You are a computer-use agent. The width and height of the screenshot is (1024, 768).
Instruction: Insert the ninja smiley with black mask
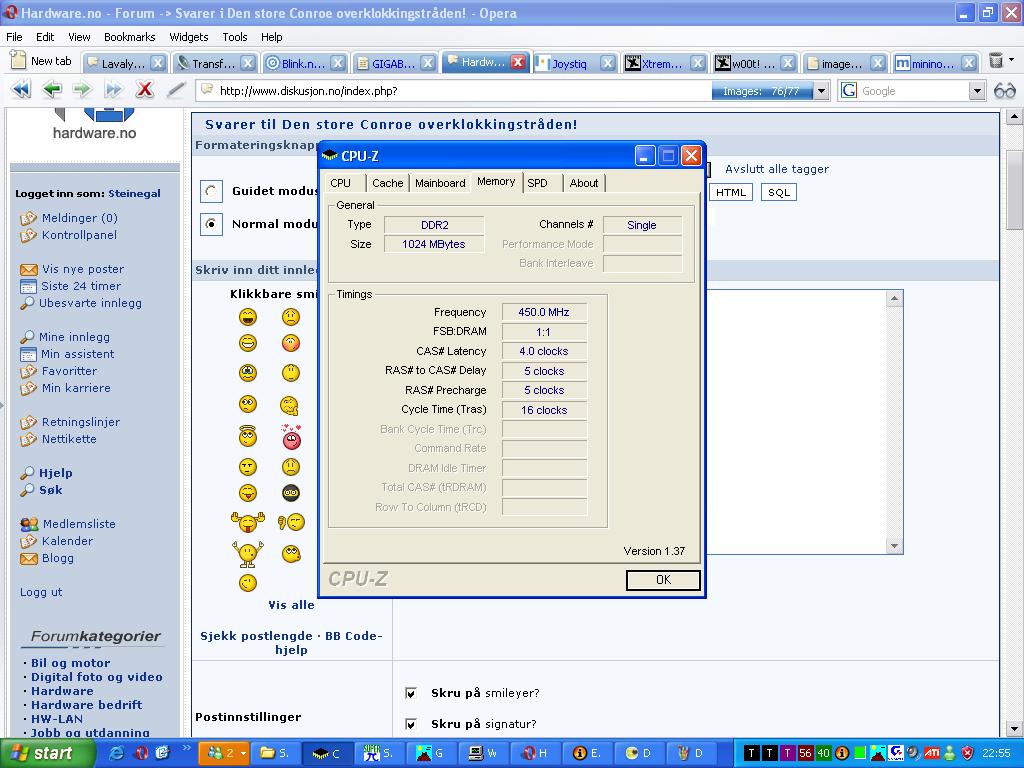pos(291,492)
